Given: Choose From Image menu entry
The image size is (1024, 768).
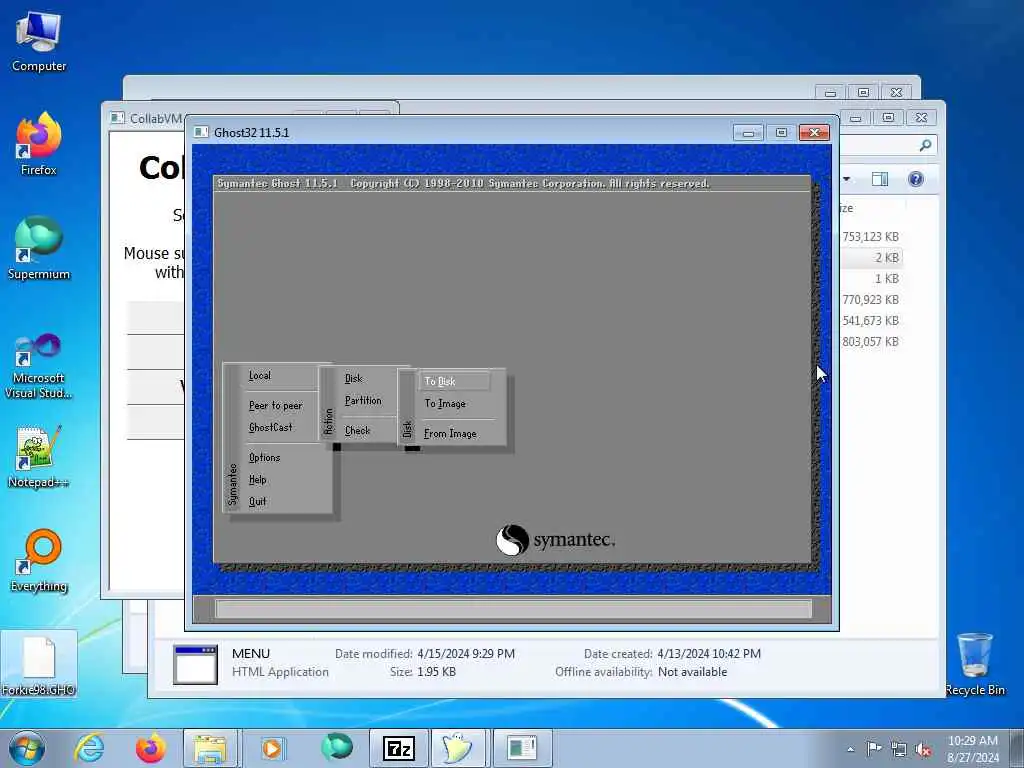Looking at the screenshot, I should point(450,434).
